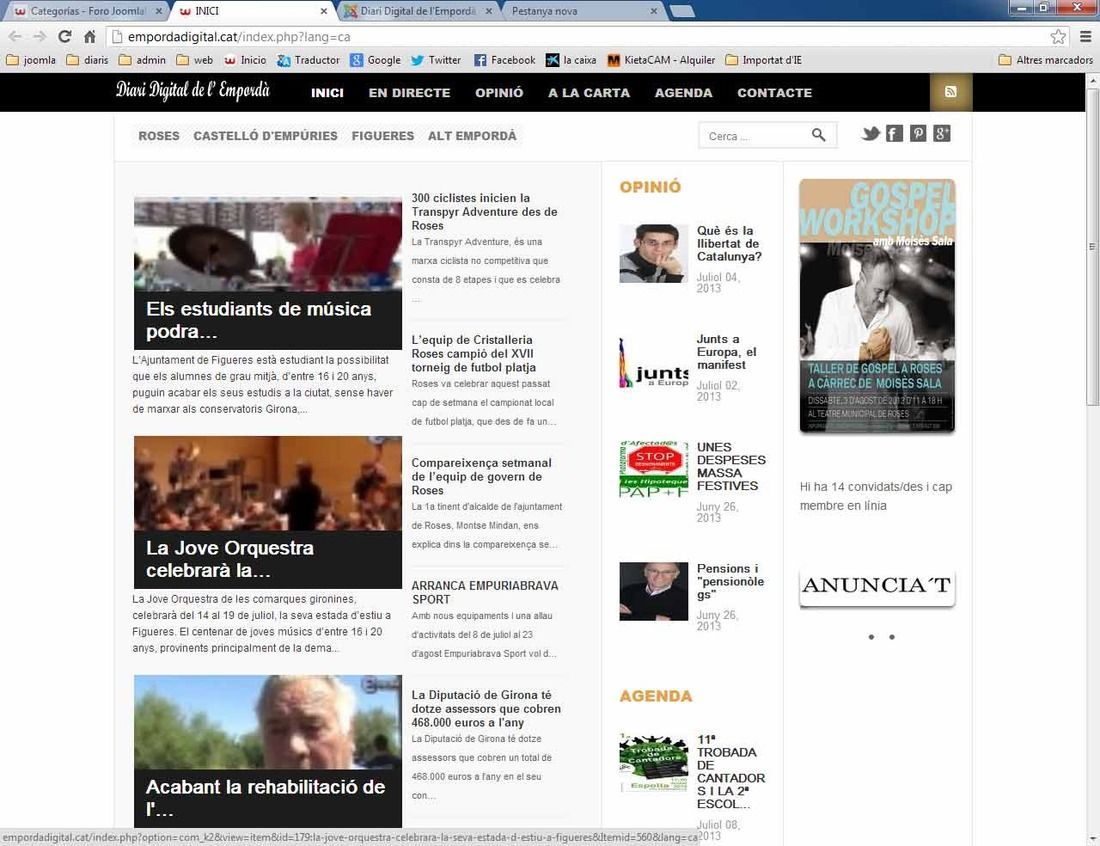Screen dimensions: 1100x846
Task: Open 'Acabant la rehabilitació de l'...' headline
Action: [x=265, y=798]
